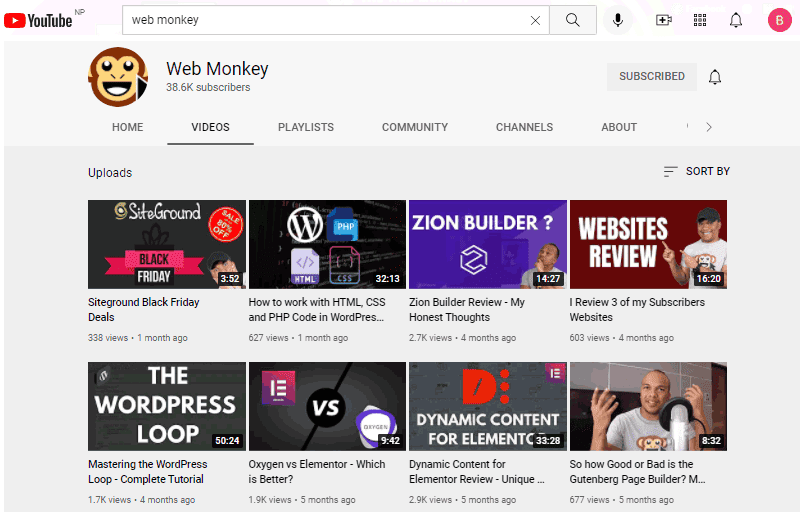Open the account avatar B menu
Image resolution: width=800 pixels, height=512 pixels.
[780, 20]
